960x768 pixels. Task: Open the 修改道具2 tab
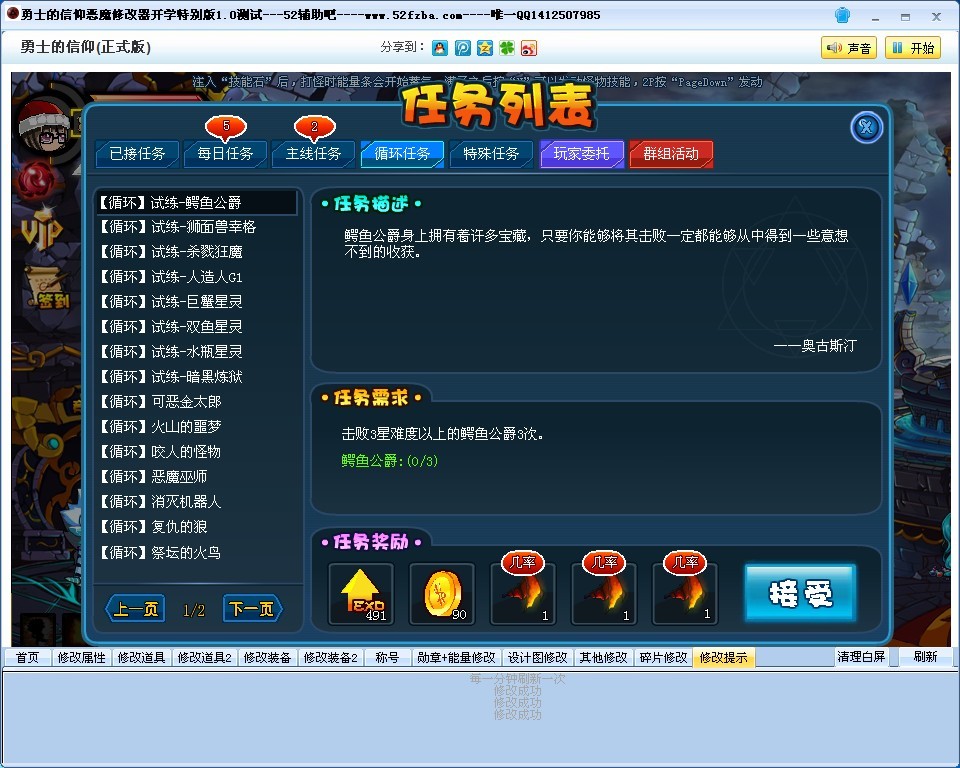[204, 657]
